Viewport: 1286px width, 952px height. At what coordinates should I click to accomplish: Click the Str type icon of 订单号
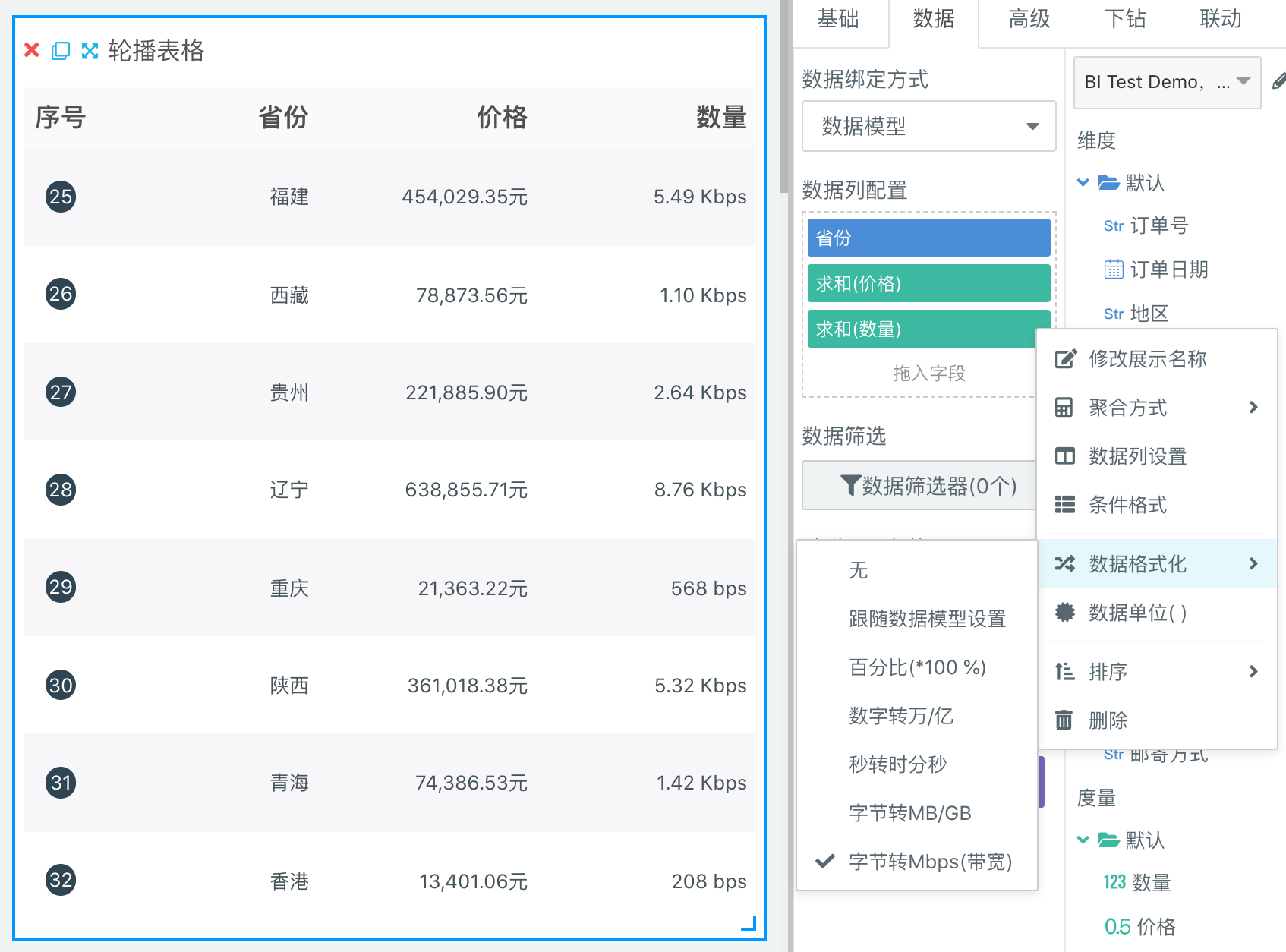tap(1114, 225)
